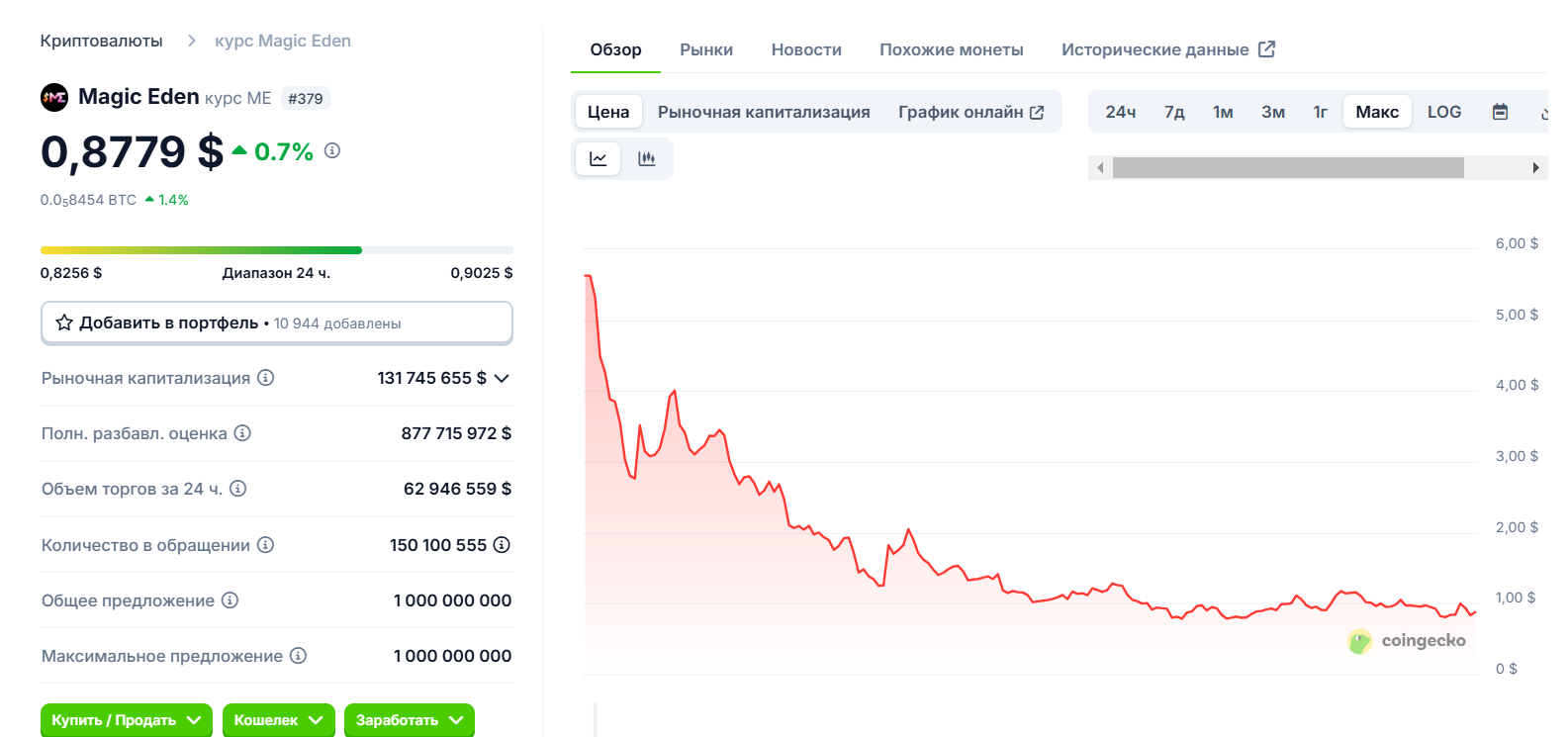Open info icon for Объем торгов за 24 ч.
Image resolution: width=1568 pixels, height=737 pixels.
238,489
